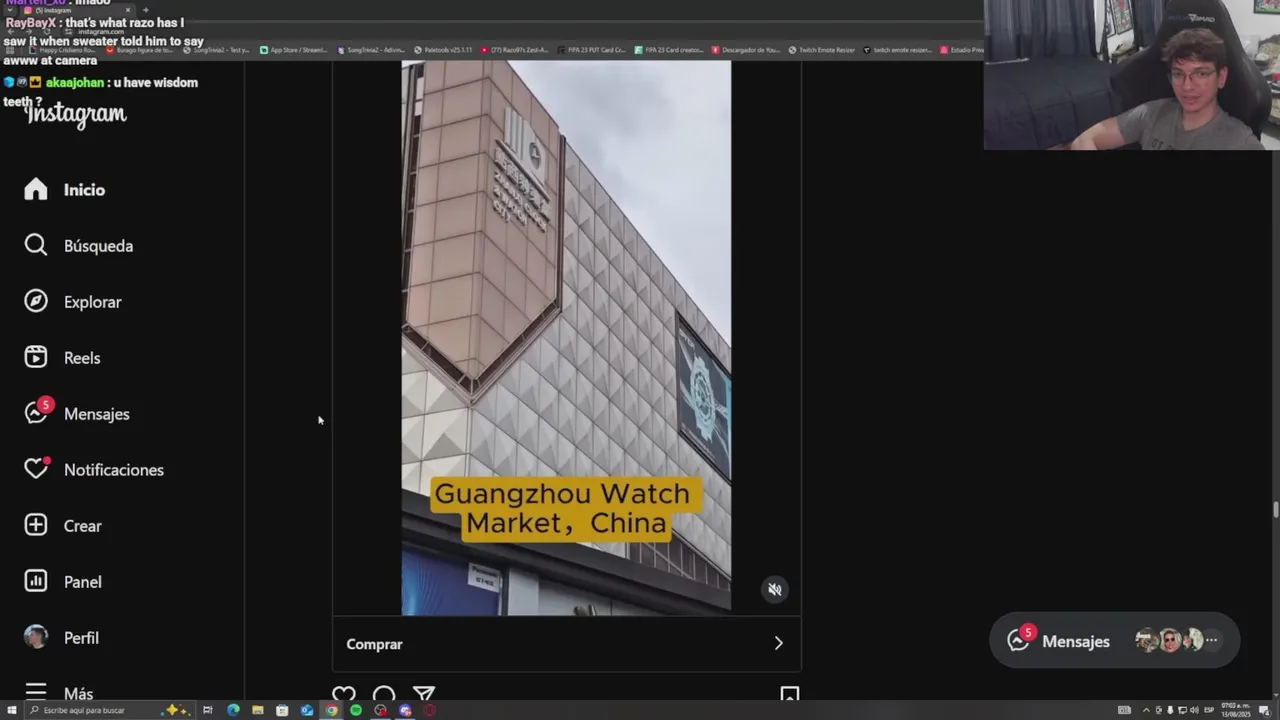1280x720 pixels.
Task: Click the Guangzhou Watch Market video
Action: click(x=566, y=338)
